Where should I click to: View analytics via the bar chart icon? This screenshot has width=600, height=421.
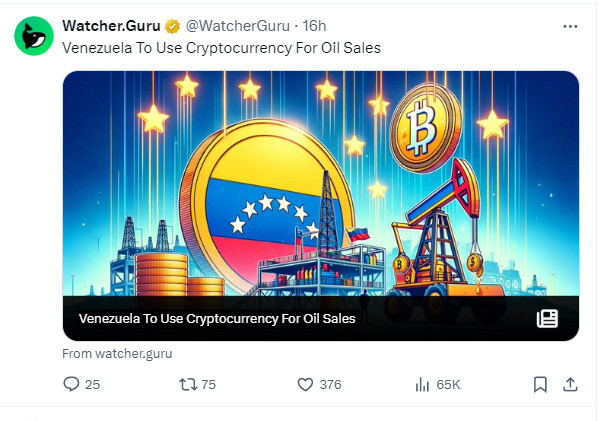pyautogui.click(x=422, y=384)
